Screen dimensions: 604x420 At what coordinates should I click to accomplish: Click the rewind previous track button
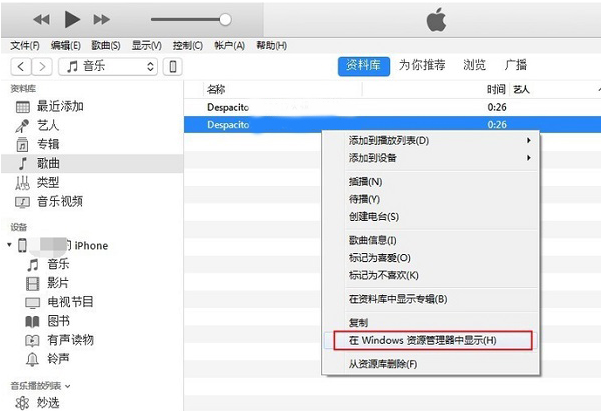pyautogui.click(x=42, y=19)
